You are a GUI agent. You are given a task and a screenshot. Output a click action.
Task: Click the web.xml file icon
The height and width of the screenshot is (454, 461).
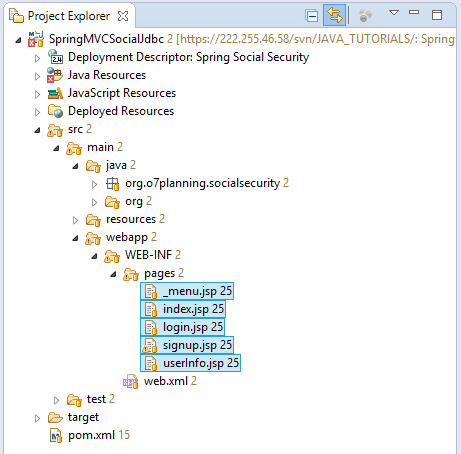130,381
